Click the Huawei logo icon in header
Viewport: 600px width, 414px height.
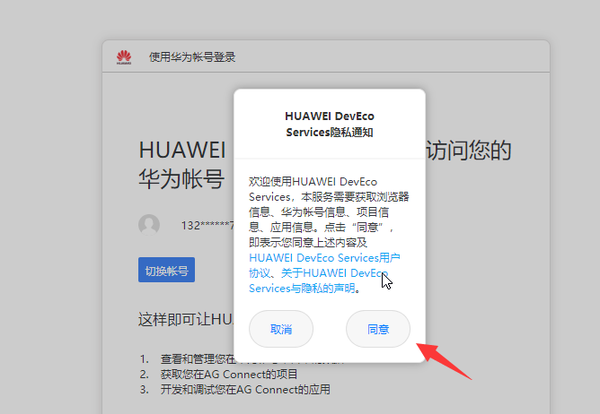pos(124,57)
